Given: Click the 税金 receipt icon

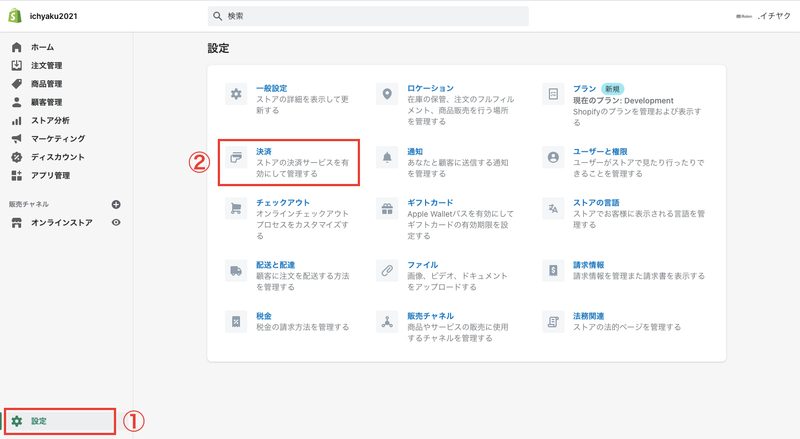Looking at the screenshot, I should click(x=236, y=322).
